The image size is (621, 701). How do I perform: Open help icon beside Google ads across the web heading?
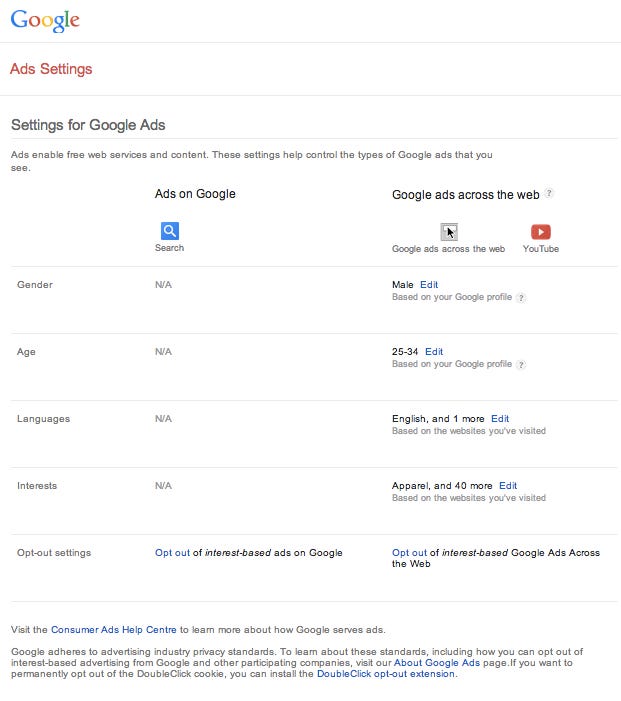click(549, 194)
